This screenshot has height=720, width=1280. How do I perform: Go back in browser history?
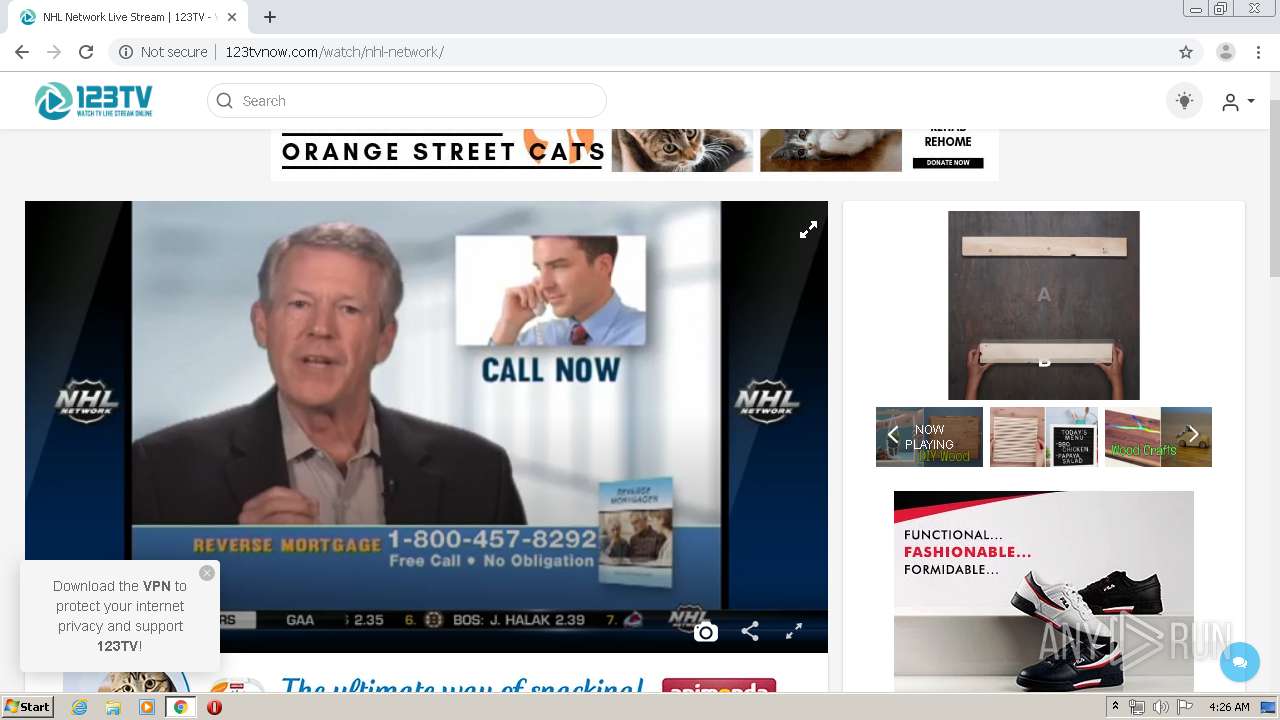[x=22, y=52]
